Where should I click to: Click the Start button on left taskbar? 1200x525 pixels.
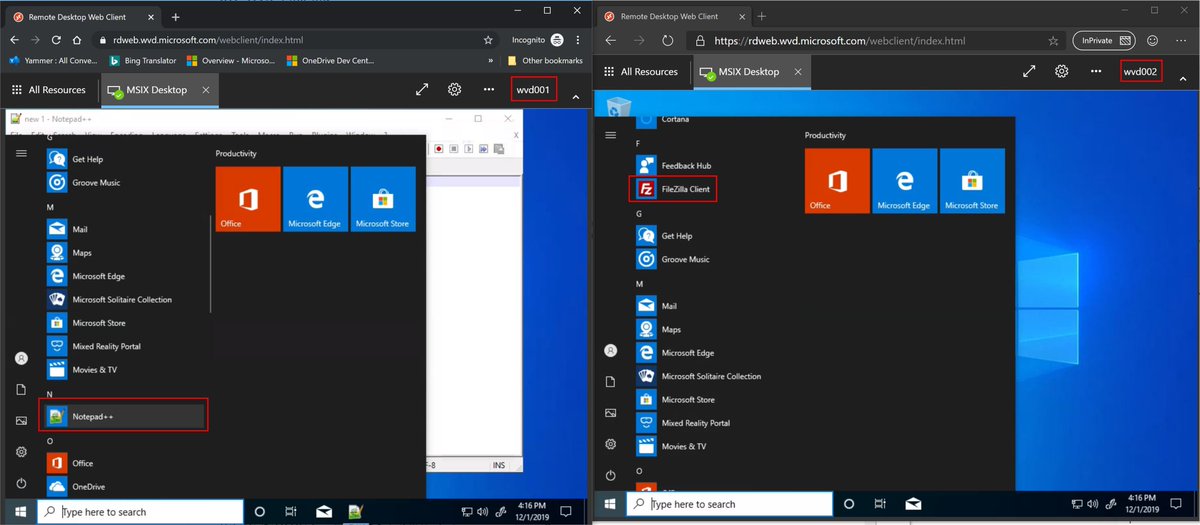18,511
